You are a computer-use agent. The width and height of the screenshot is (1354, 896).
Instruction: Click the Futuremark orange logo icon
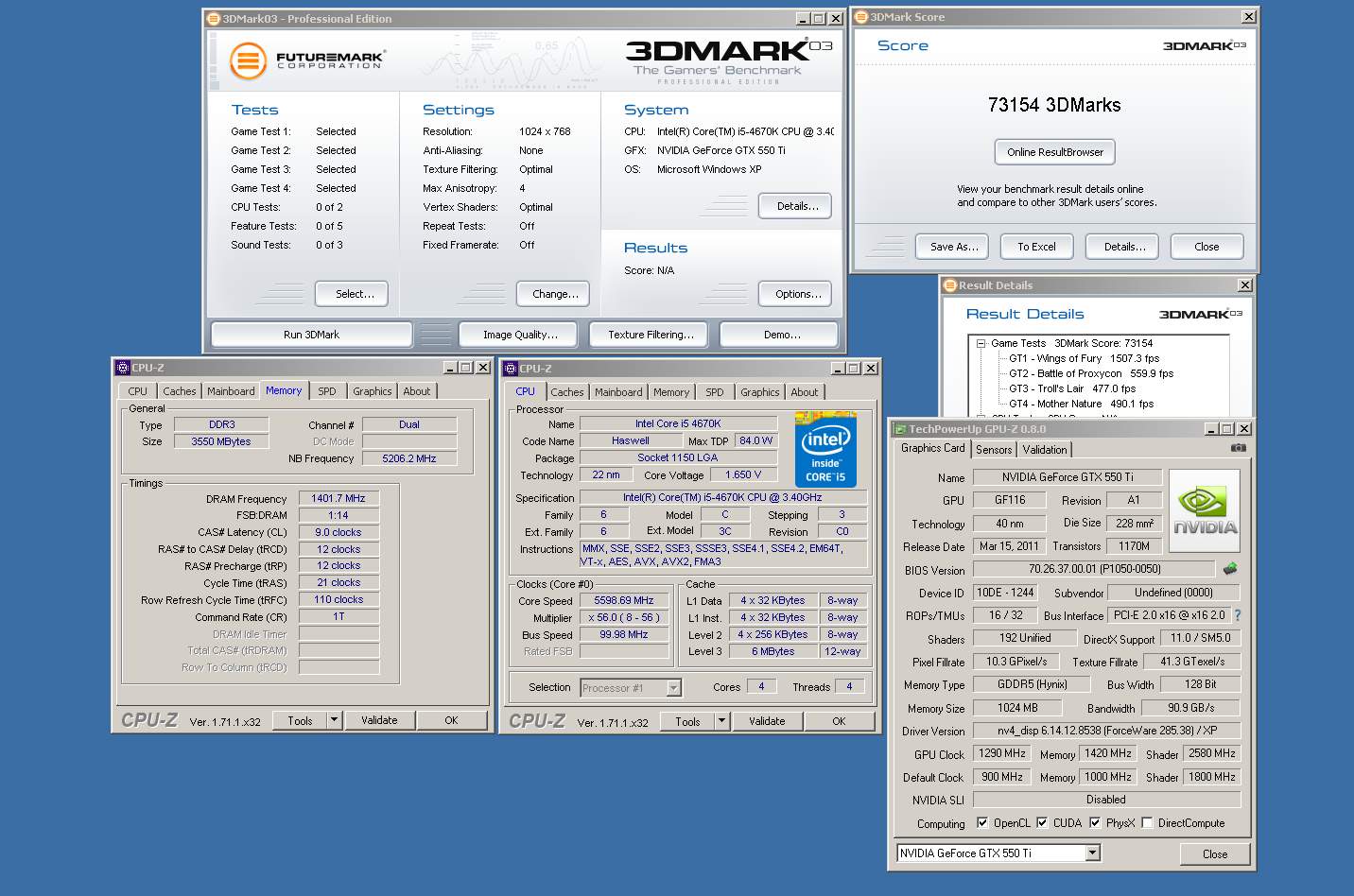[x=248, y=61]
